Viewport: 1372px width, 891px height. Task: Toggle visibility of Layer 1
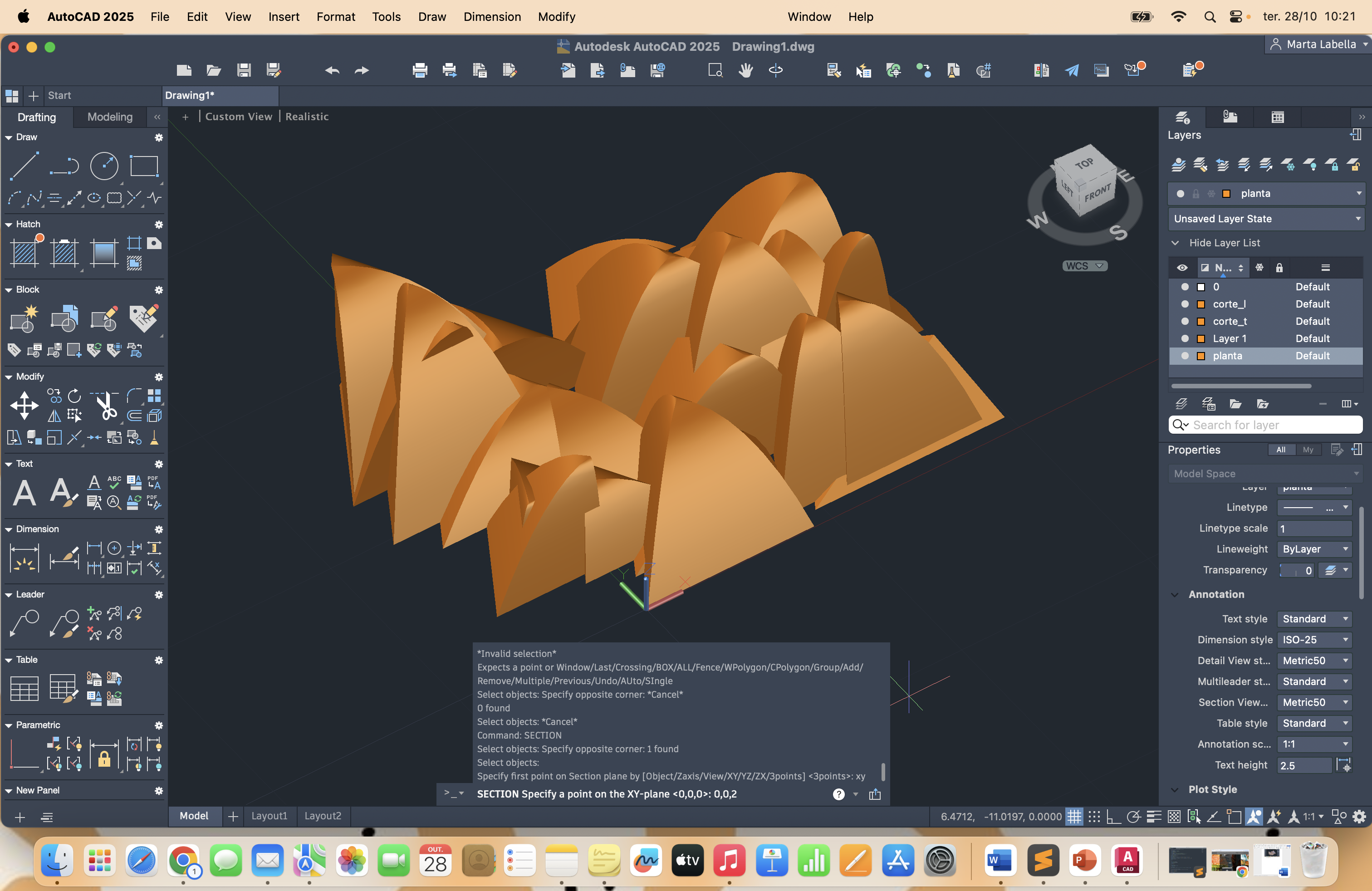pyautogui.click(x=1185, y=338)
